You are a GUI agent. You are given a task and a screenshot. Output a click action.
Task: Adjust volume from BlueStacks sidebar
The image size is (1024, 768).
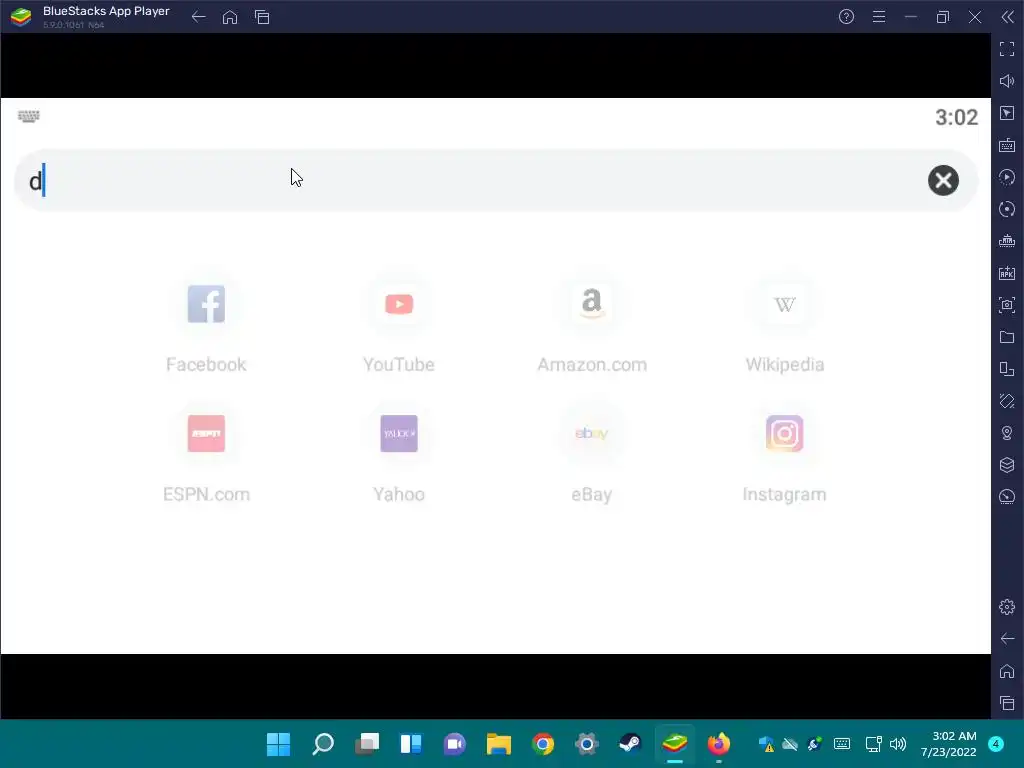(1007, 81)
